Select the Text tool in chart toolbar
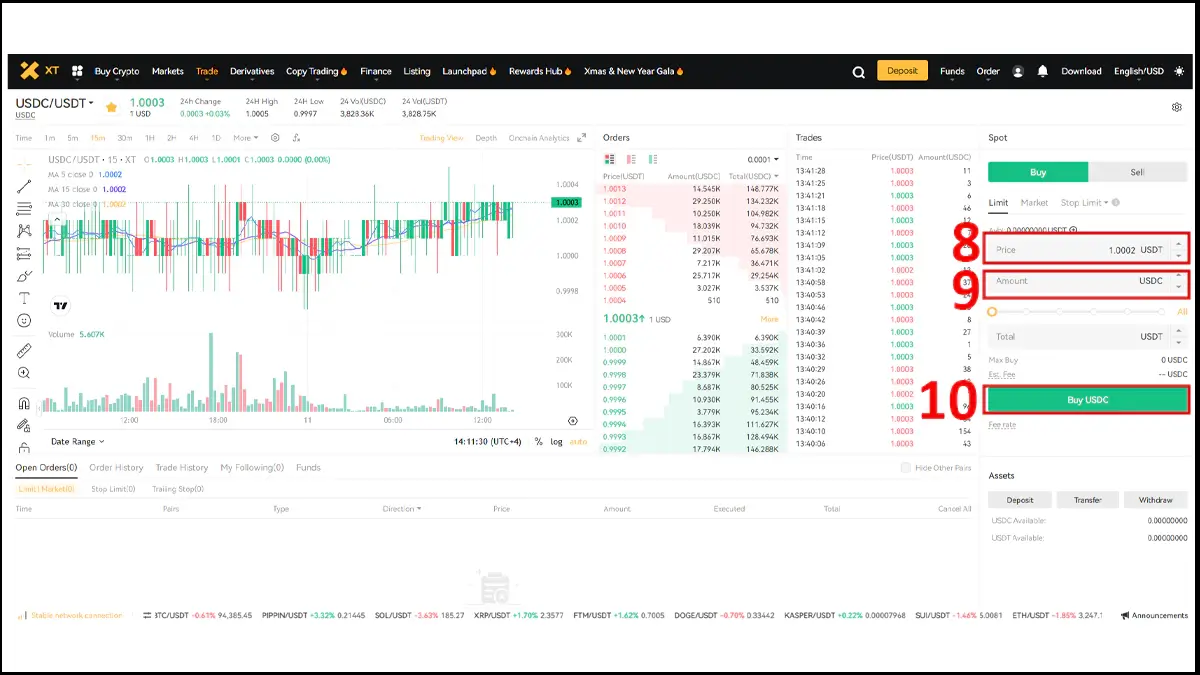This screenshot has height=675, width=1200. pyautogui.click(x=24, y=298)
